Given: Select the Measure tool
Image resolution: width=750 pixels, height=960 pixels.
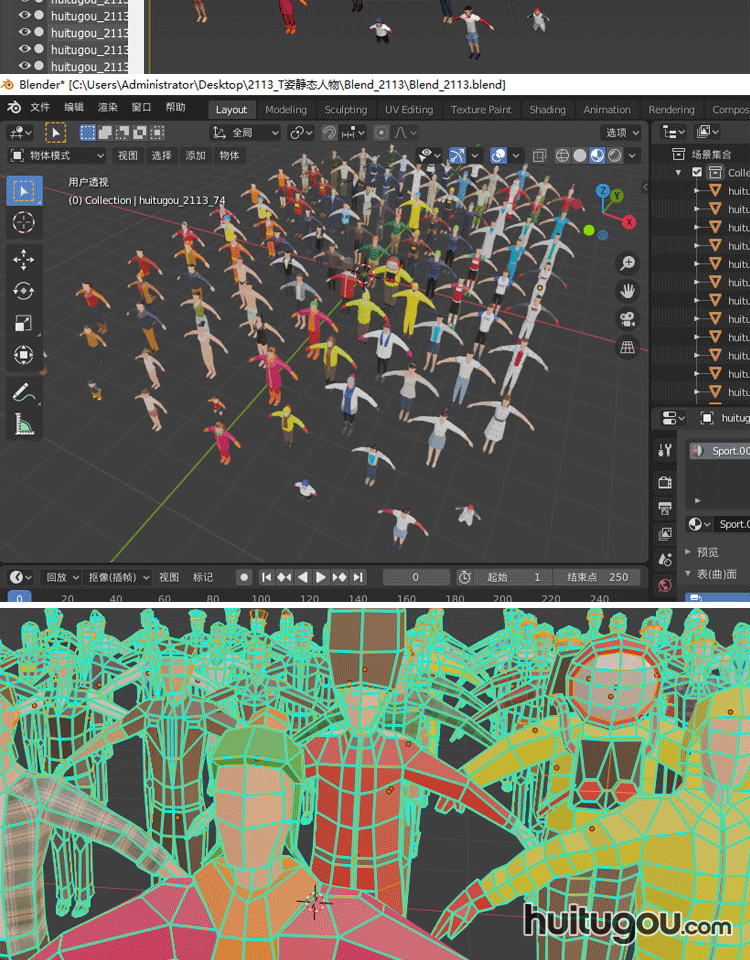Looking at the screenshot, I should [x=24, y=425].
